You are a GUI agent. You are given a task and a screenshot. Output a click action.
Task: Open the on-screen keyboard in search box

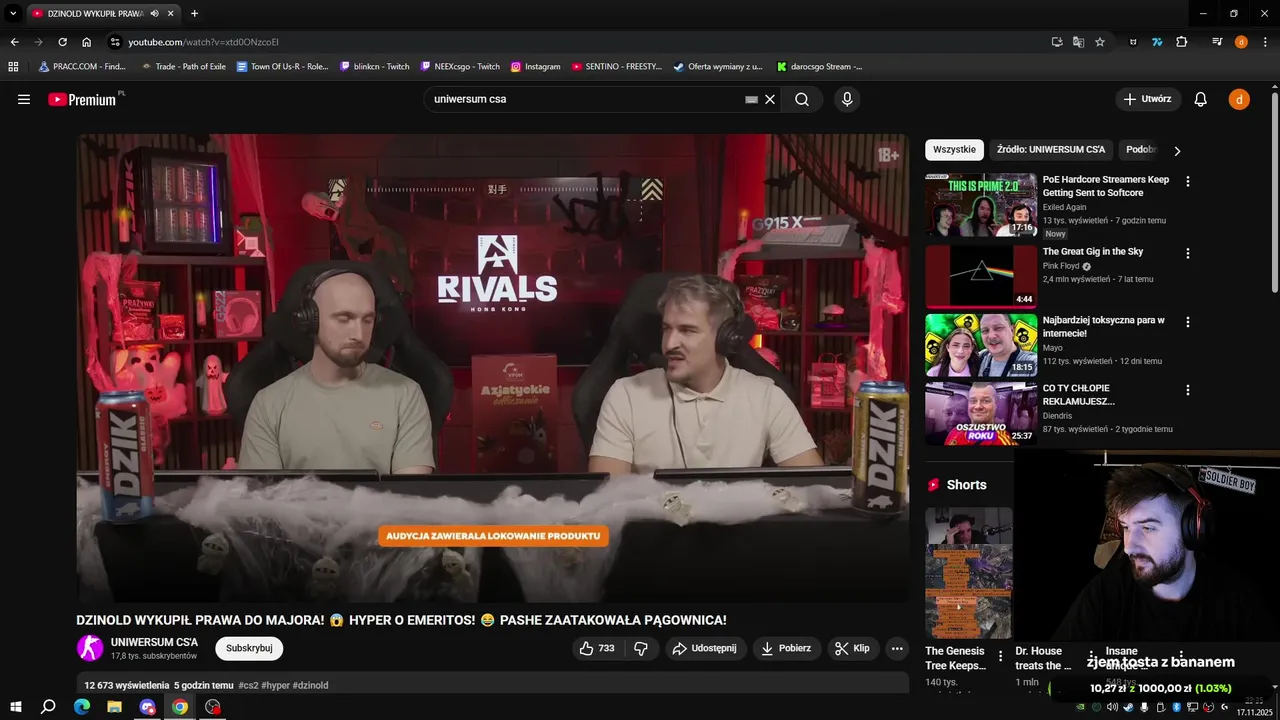751,99
